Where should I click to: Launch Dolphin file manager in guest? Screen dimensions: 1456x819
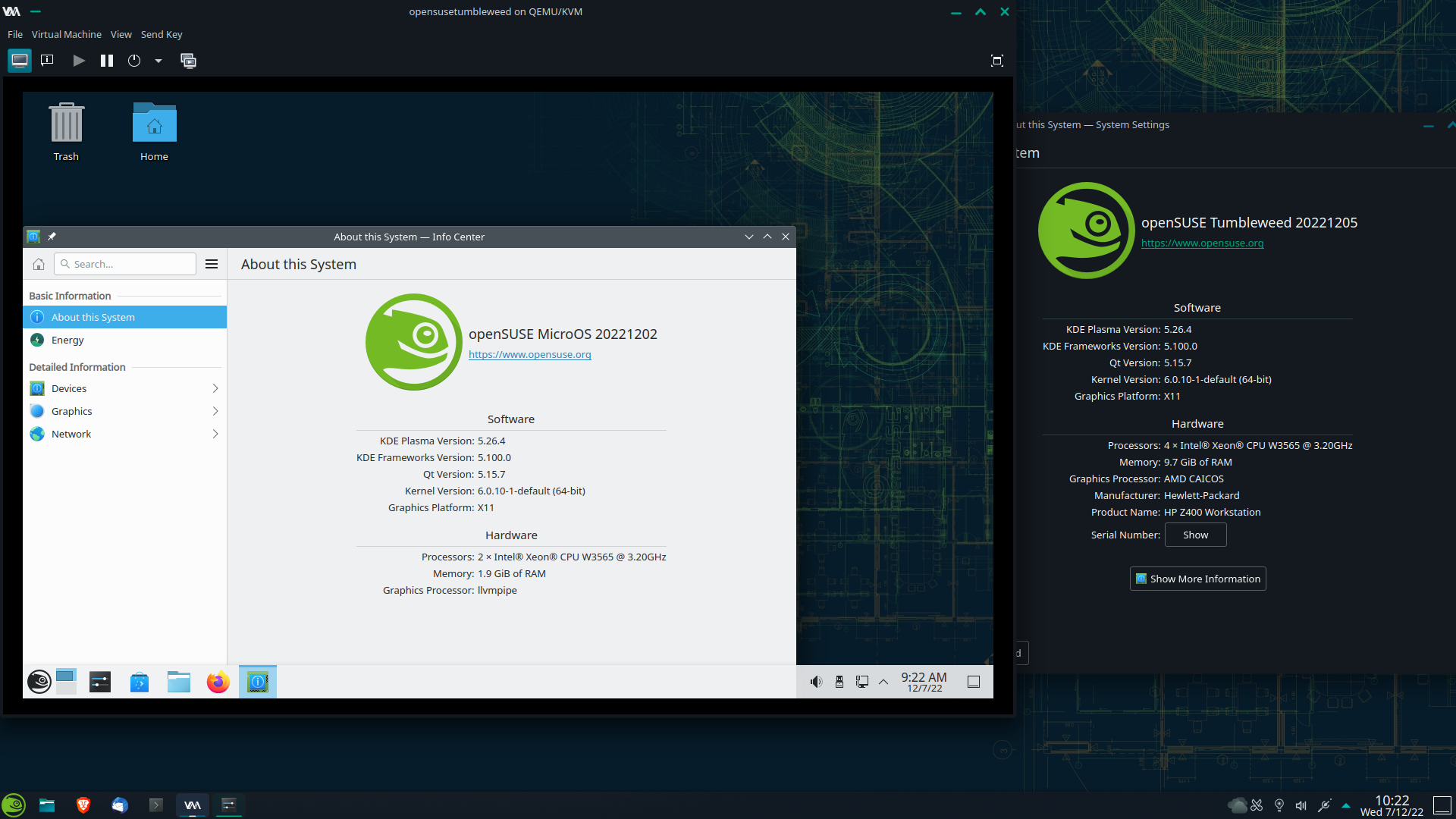(179, 682)
